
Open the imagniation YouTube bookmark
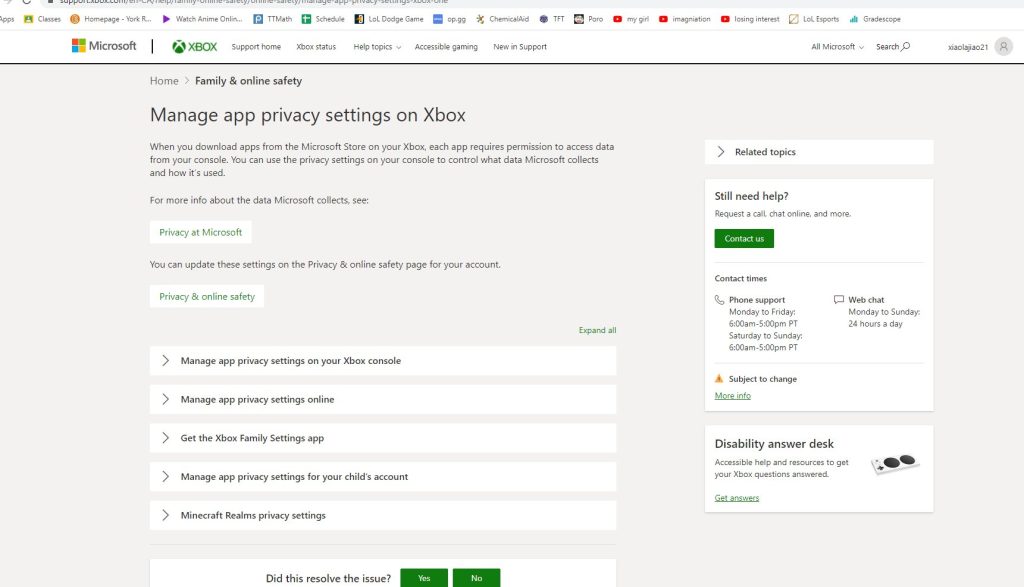tap(684, 19)
